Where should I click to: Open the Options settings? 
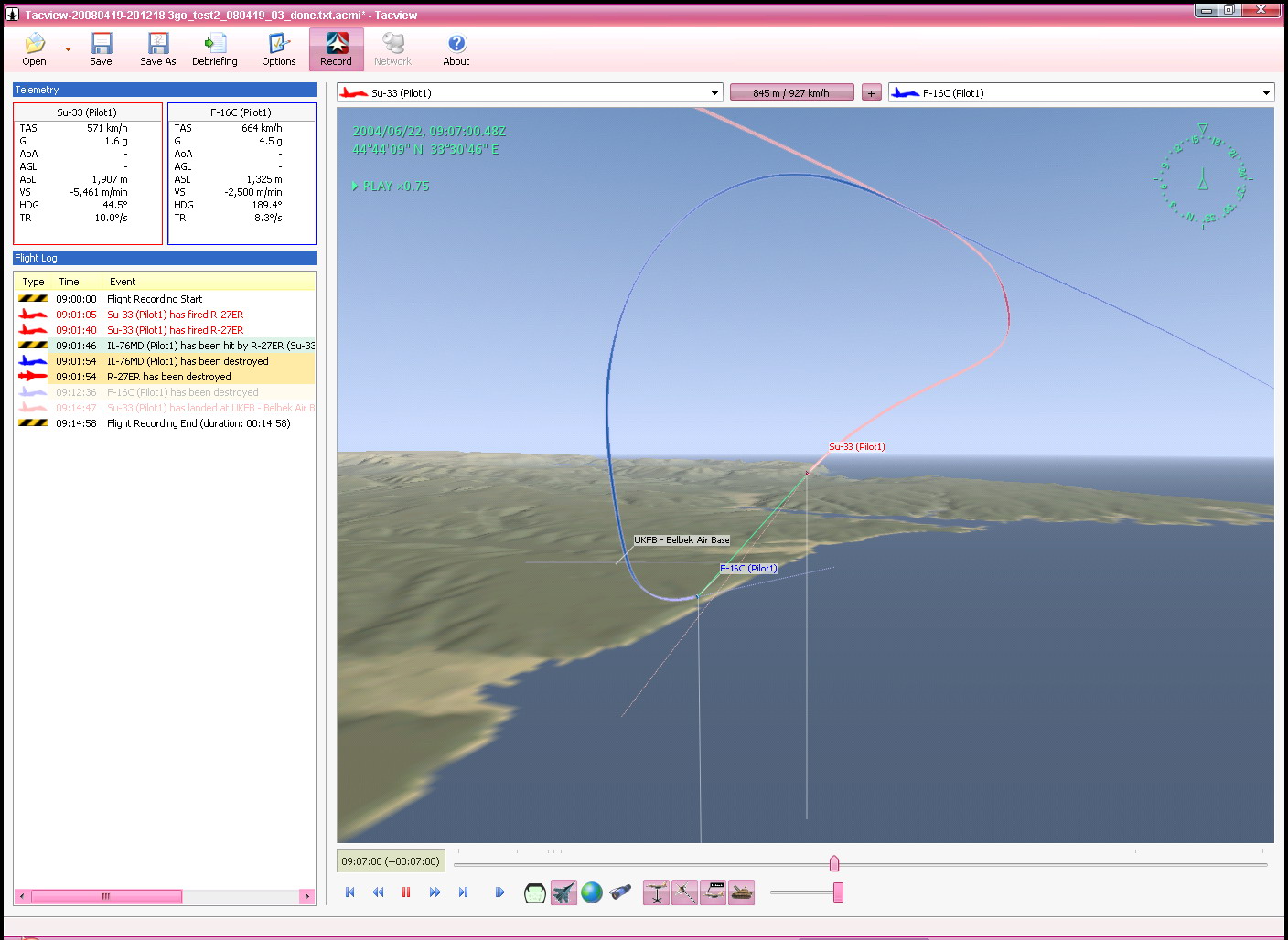click(279, 48)
